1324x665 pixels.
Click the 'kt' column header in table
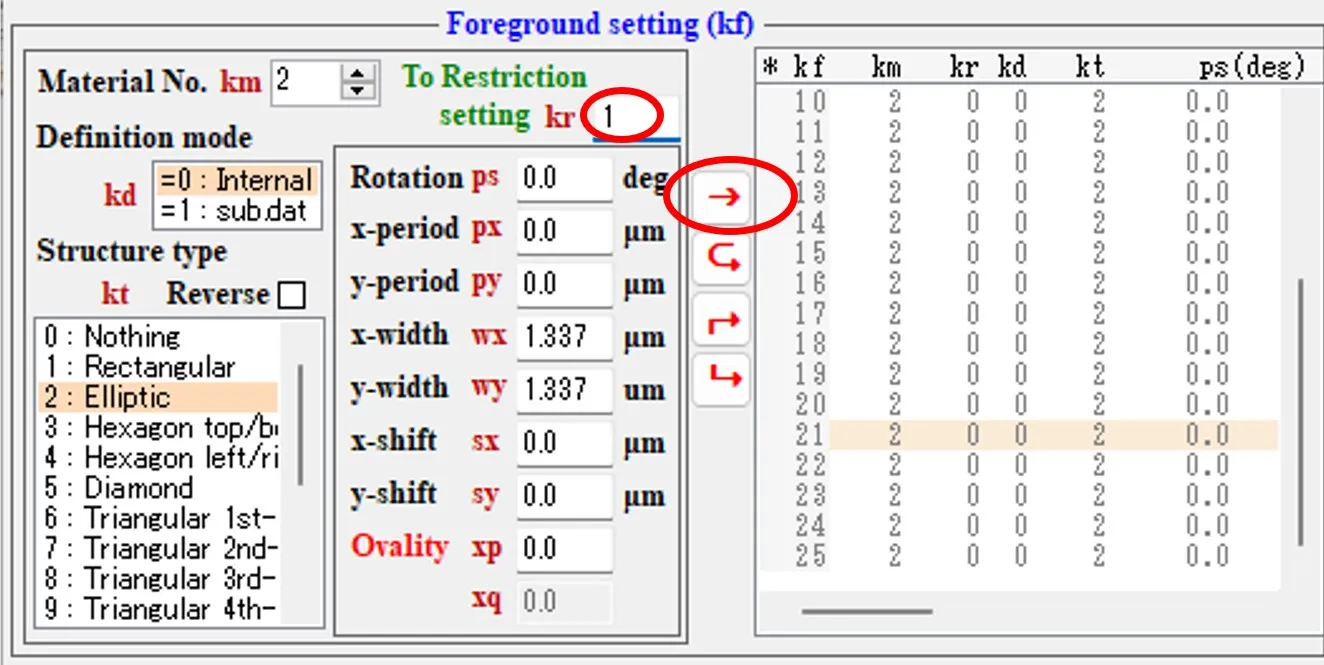tap(1090, 67)
